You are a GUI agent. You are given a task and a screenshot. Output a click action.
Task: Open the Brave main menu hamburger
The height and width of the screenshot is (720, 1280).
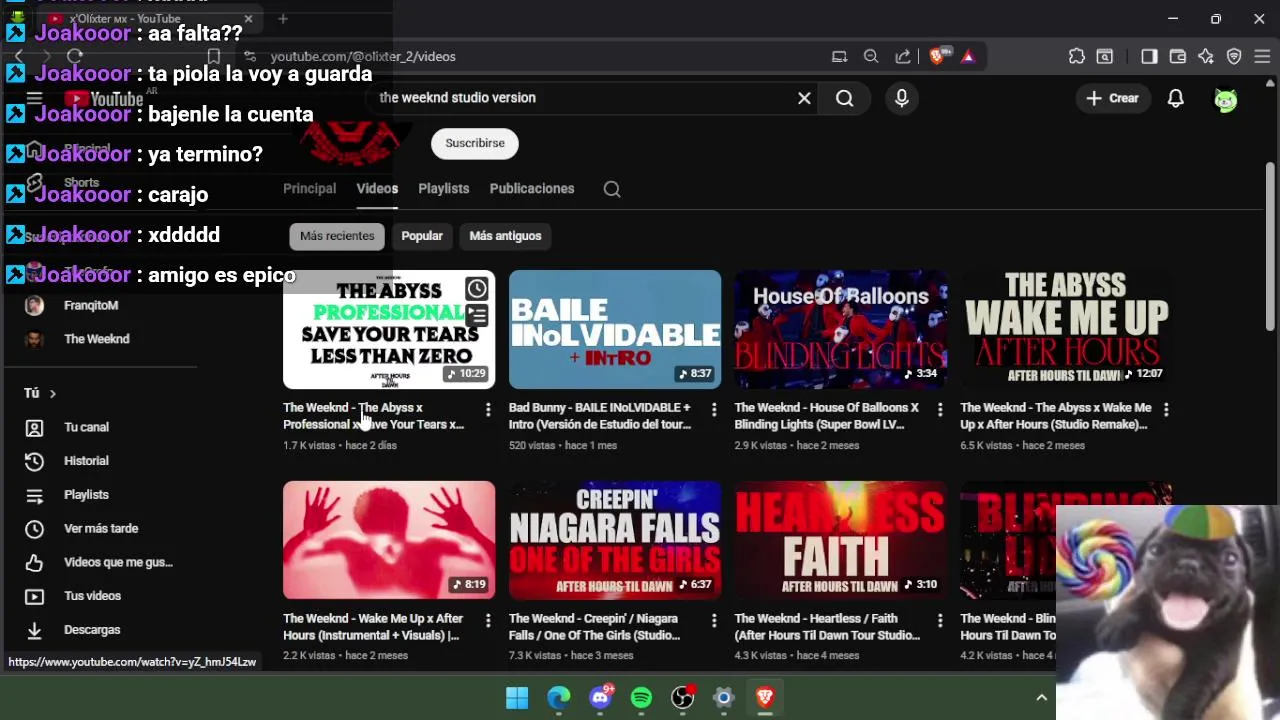coord(1262,57)
